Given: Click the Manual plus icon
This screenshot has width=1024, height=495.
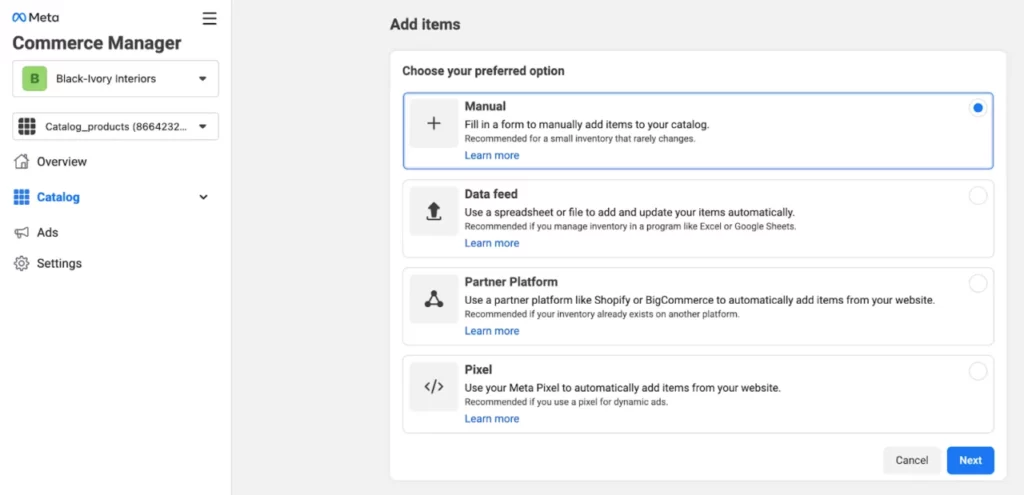Looking at the screenshot, I should [434, 123].
